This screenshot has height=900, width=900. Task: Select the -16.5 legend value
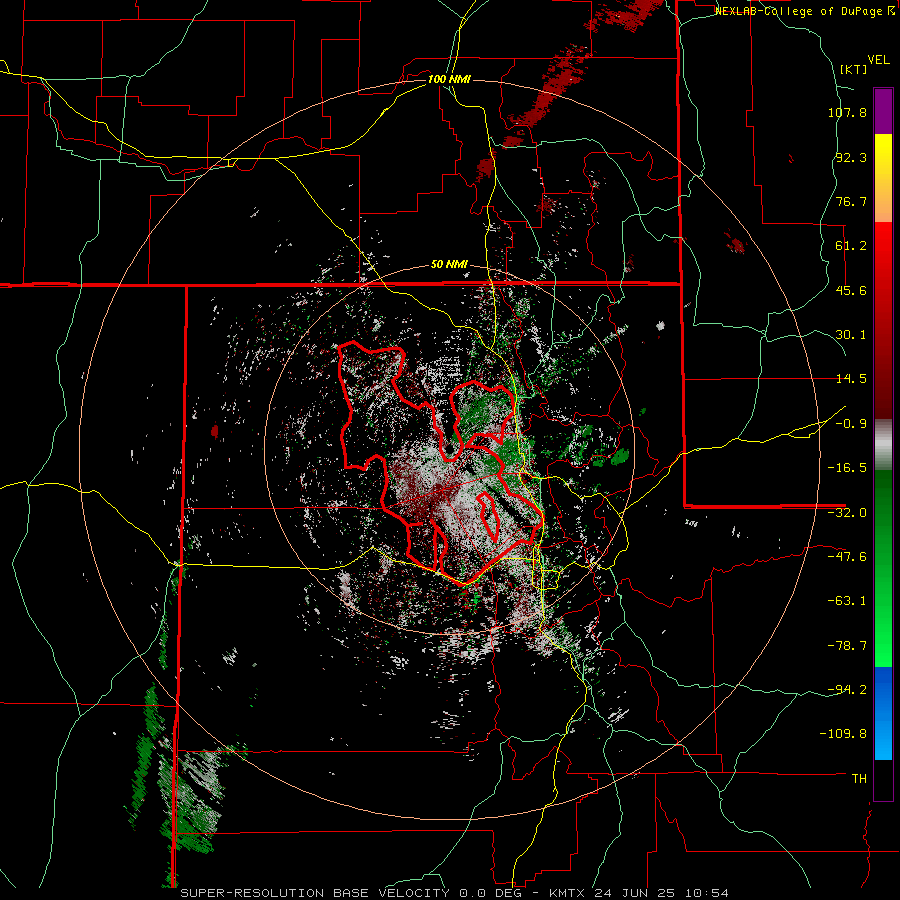[847, 468]
